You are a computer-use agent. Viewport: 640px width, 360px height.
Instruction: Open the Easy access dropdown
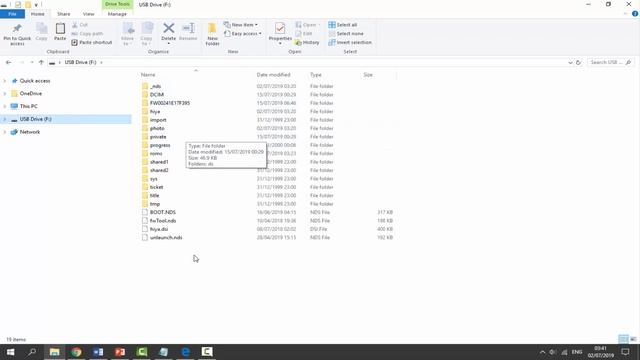tap(243, 33)
